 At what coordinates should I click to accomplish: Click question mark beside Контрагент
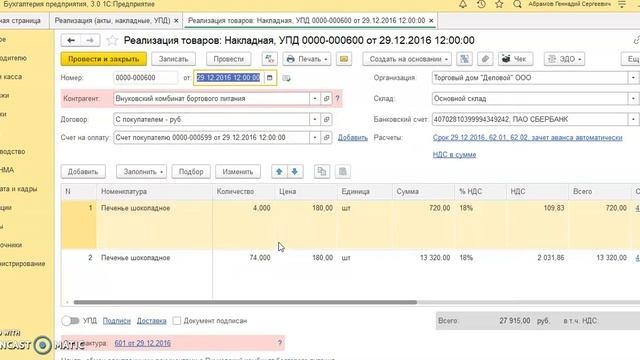tap(337, 98)
